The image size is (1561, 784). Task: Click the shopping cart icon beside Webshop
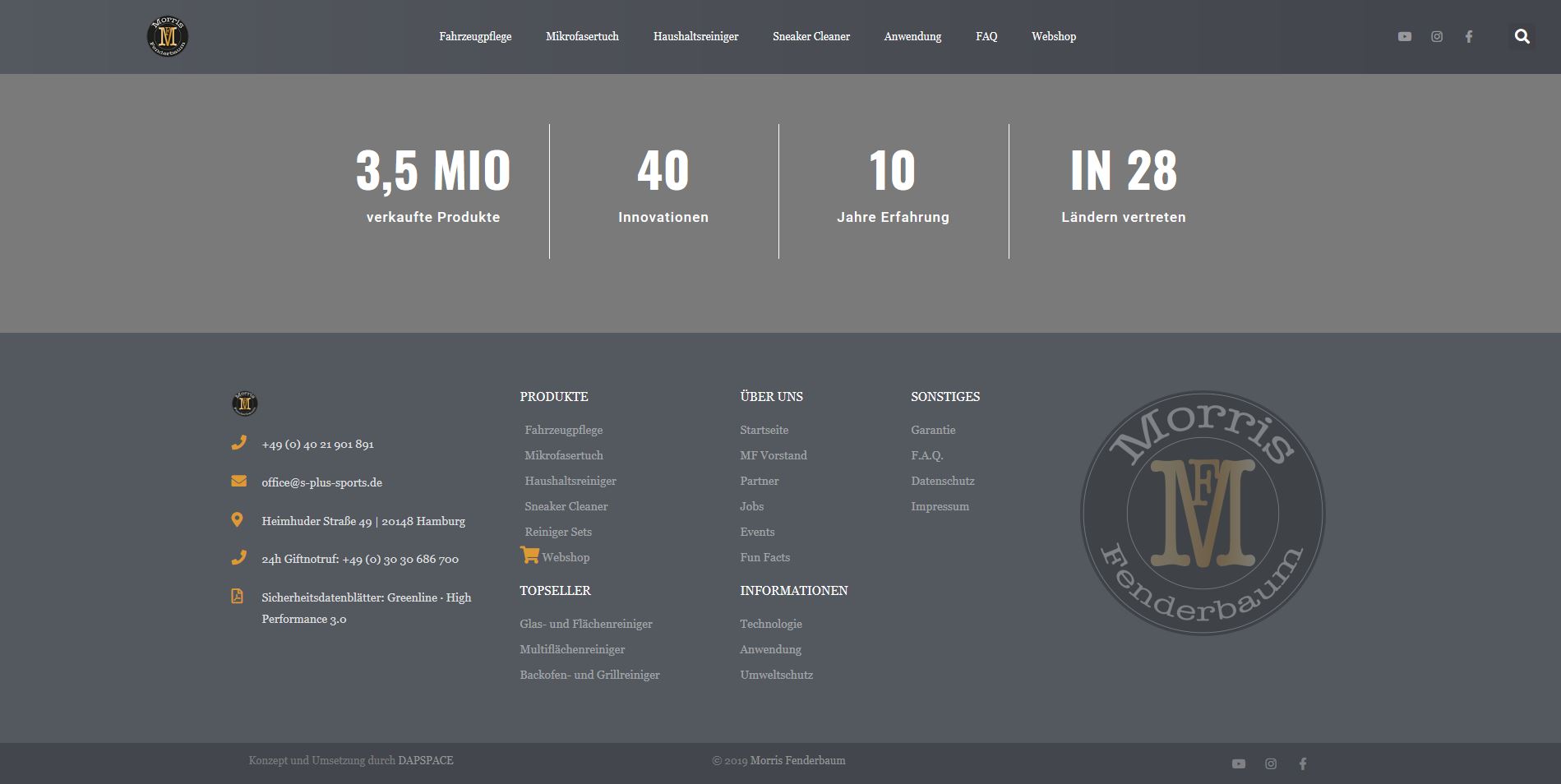(x=529, y=556)
